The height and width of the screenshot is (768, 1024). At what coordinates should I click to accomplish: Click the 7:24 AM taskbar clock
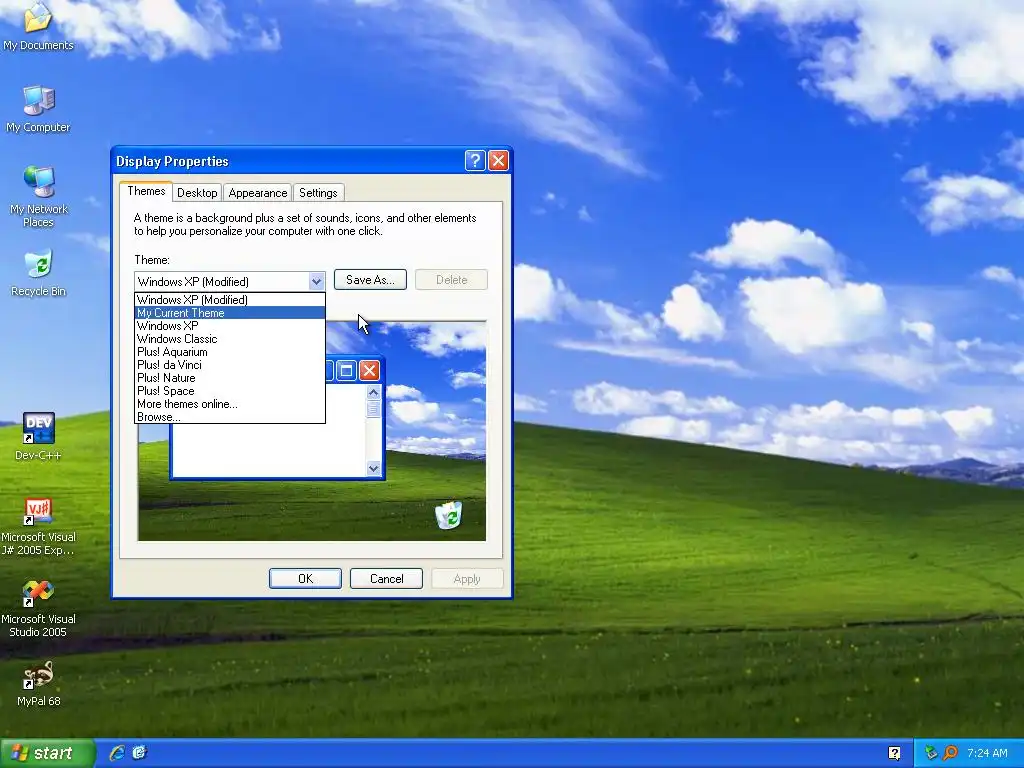(x=987, y=753)
